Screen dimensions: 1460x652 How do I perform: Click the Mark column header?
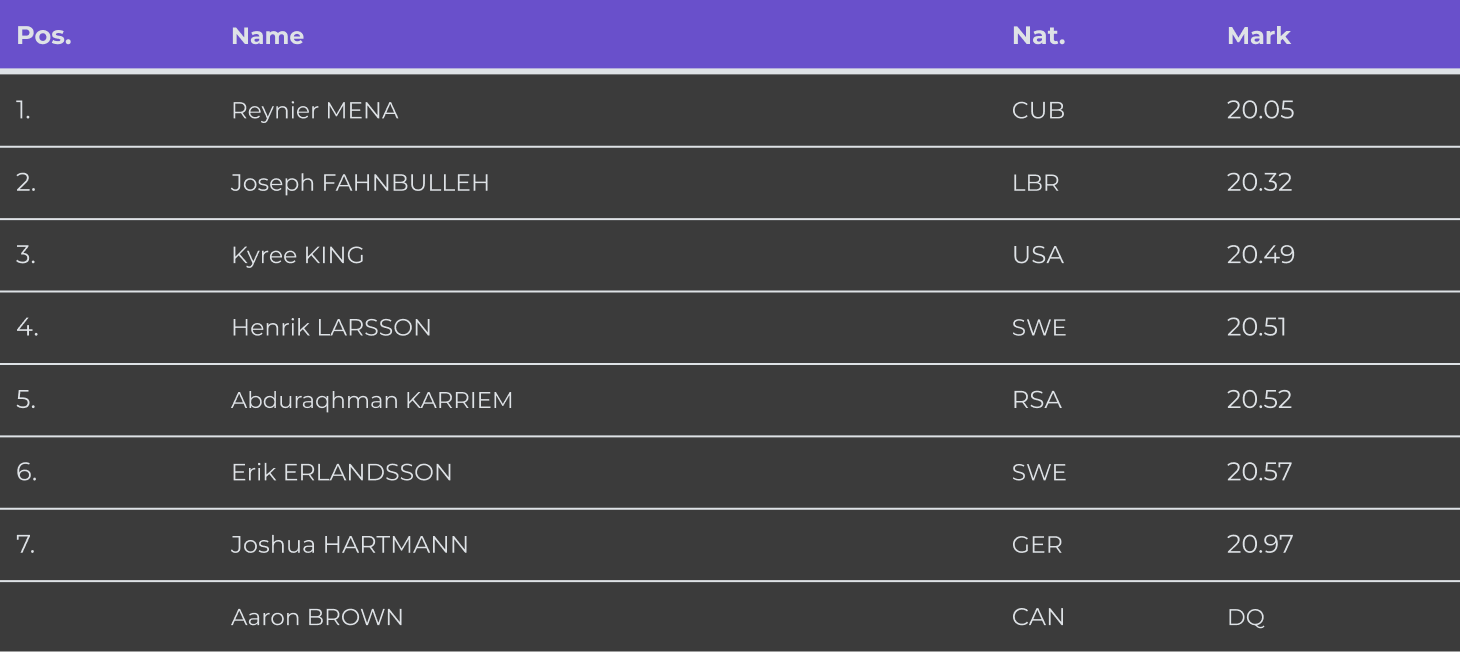pos(1258,36)
